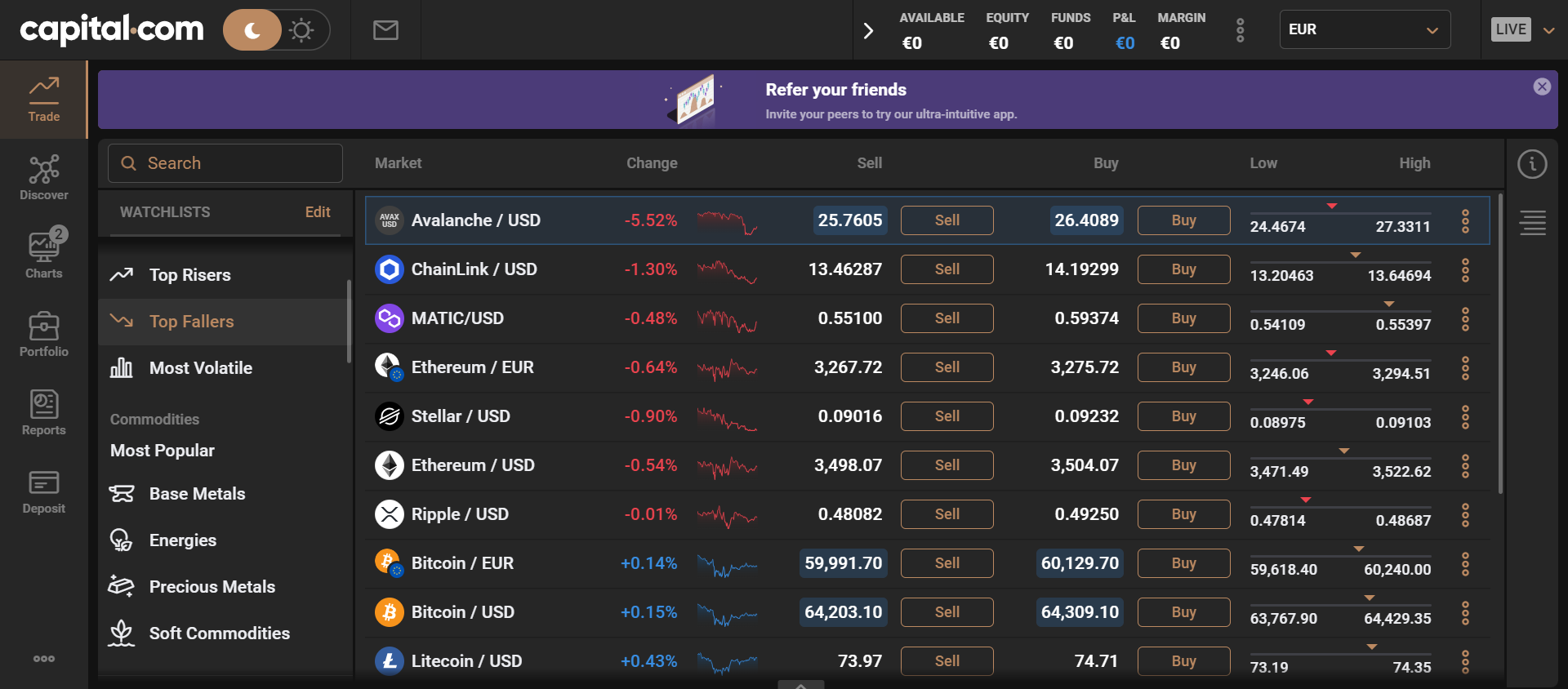Click the Litecoin coin icon
Screen dimensions: 1568x689
click(390, 661)
